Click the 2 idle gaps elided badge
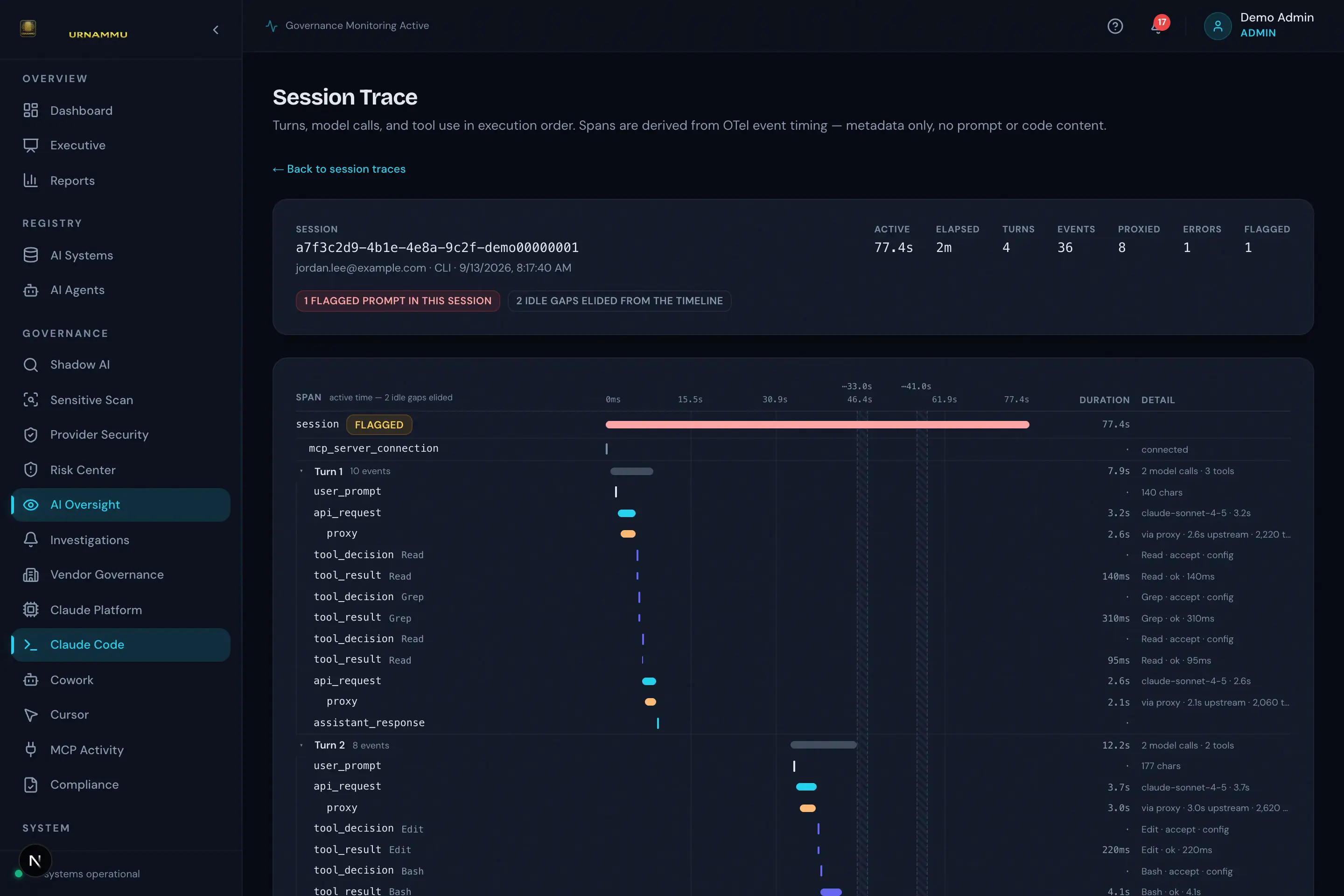The height and width of the screenshot is (896, 1344). pos(619,301)
